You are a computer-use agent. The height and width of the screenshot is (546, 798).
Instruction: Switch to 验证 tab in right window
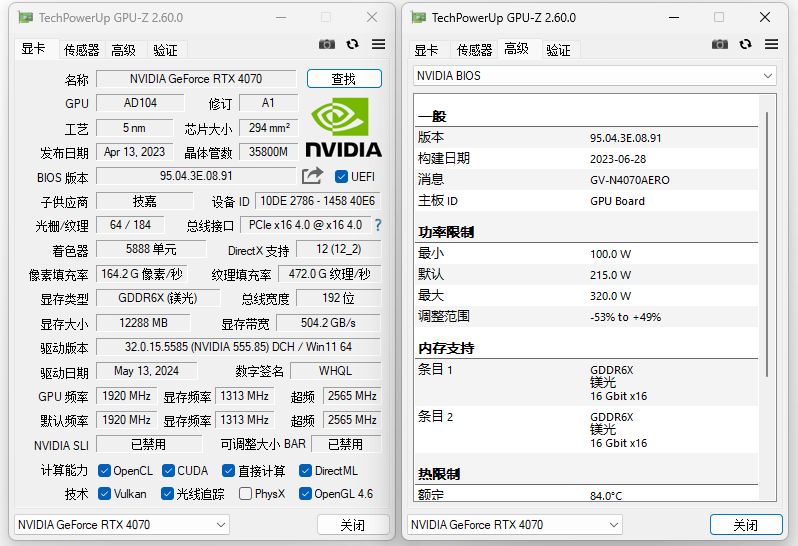[x=559, y=50]
